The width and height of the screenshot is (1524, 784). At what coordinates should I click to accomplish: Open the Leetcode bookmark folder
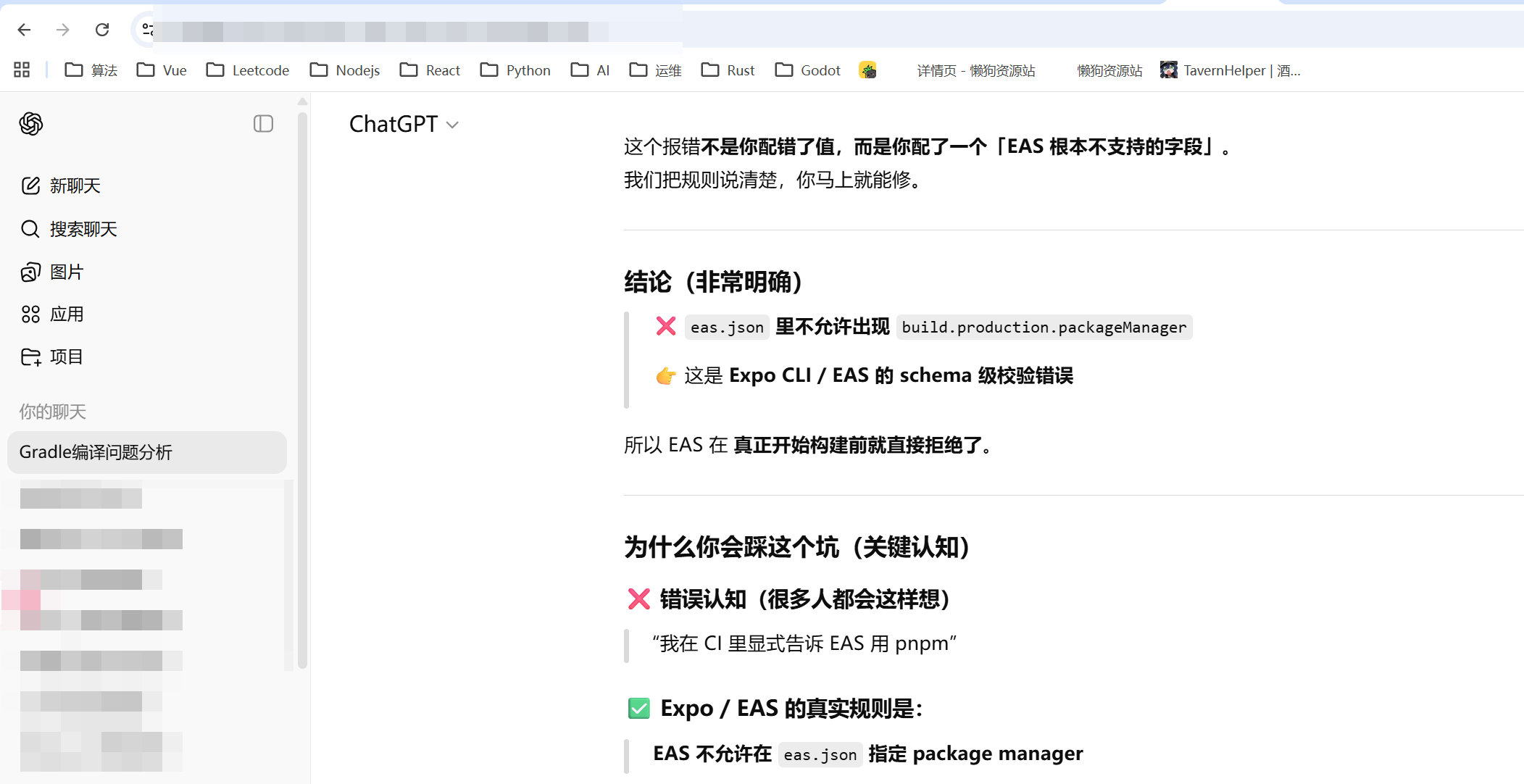(248, 70)
